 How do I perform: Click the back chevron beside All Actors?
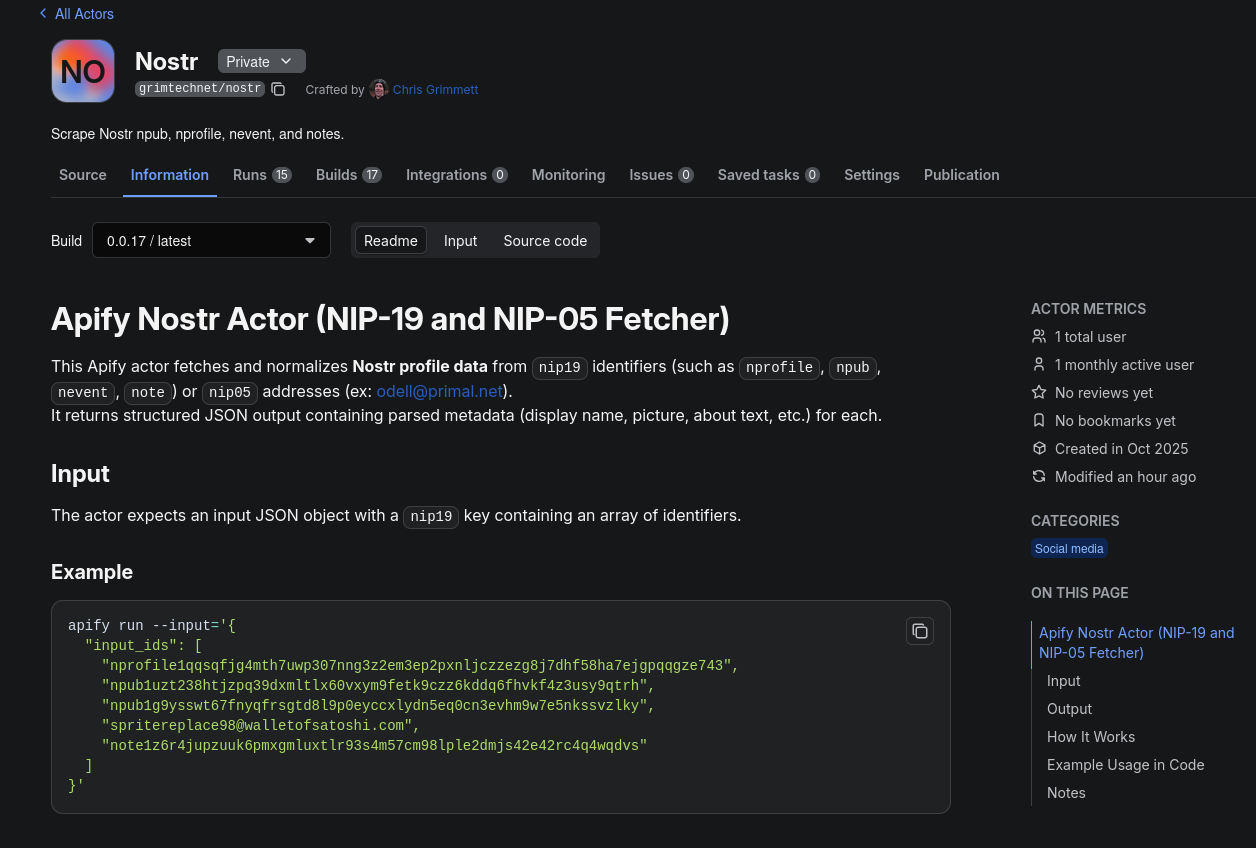pyautogui.click(x=43, y=14)
